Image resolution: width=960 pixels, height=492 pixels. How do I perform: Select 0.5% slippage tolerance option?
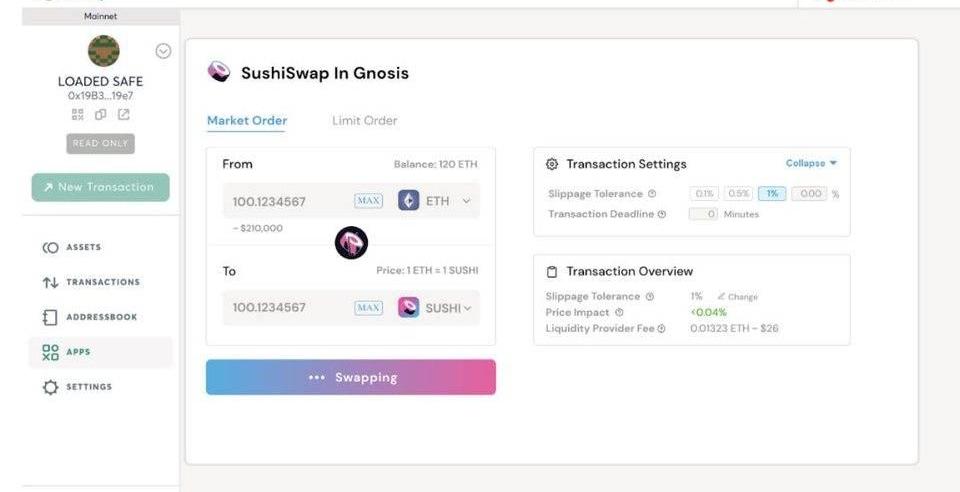coord(738,194)
